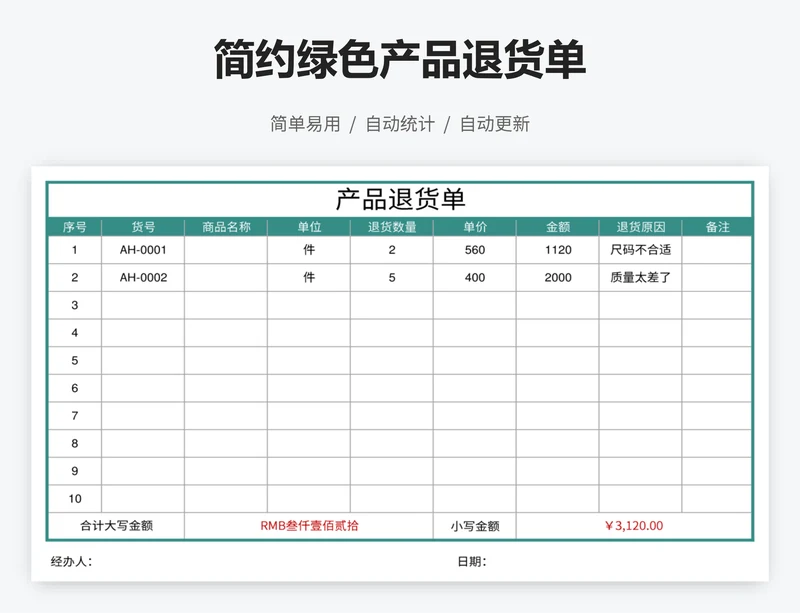800x613 pixels.
Task: Select the 商品名称 column header
Action: pos(226,227)
